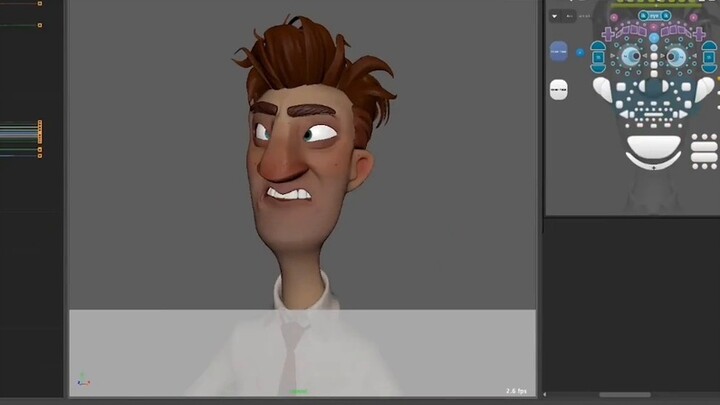Toggle the small blue circle beside blue square

pos(579,51)
